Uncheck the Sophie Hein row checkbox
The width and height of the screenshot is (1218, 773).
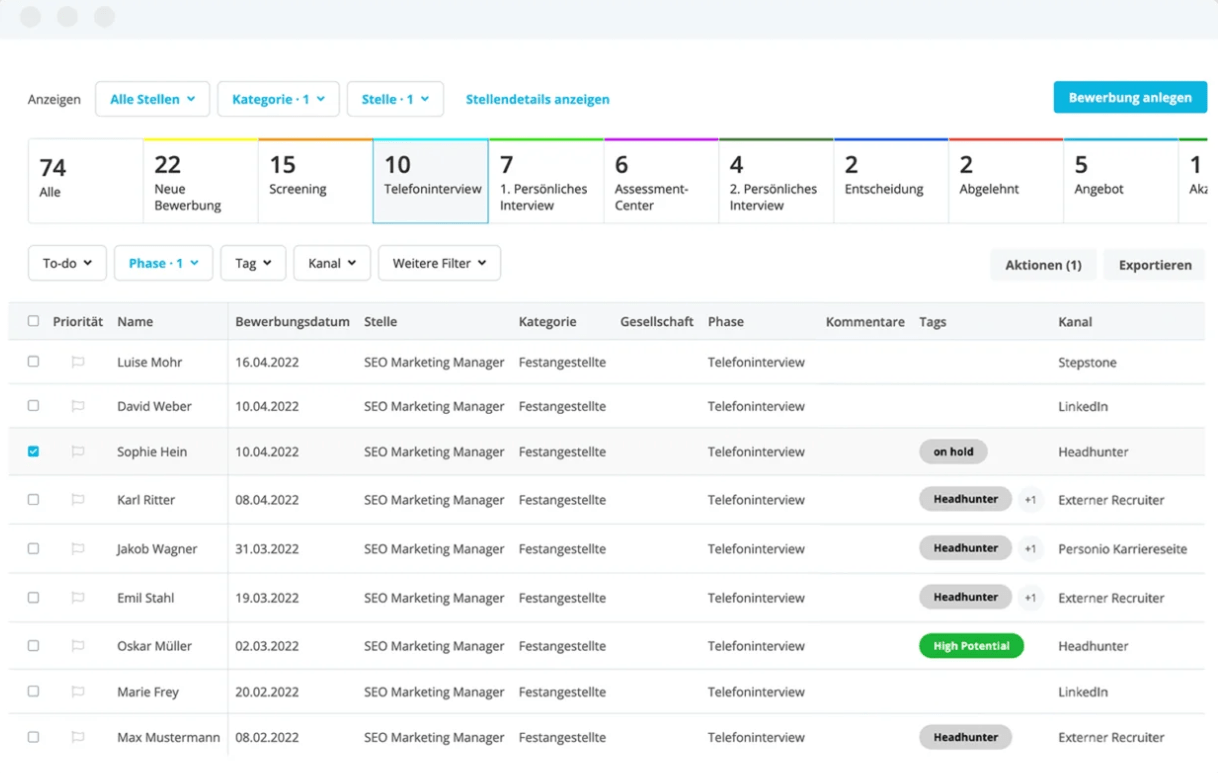(x=33, y=452)
